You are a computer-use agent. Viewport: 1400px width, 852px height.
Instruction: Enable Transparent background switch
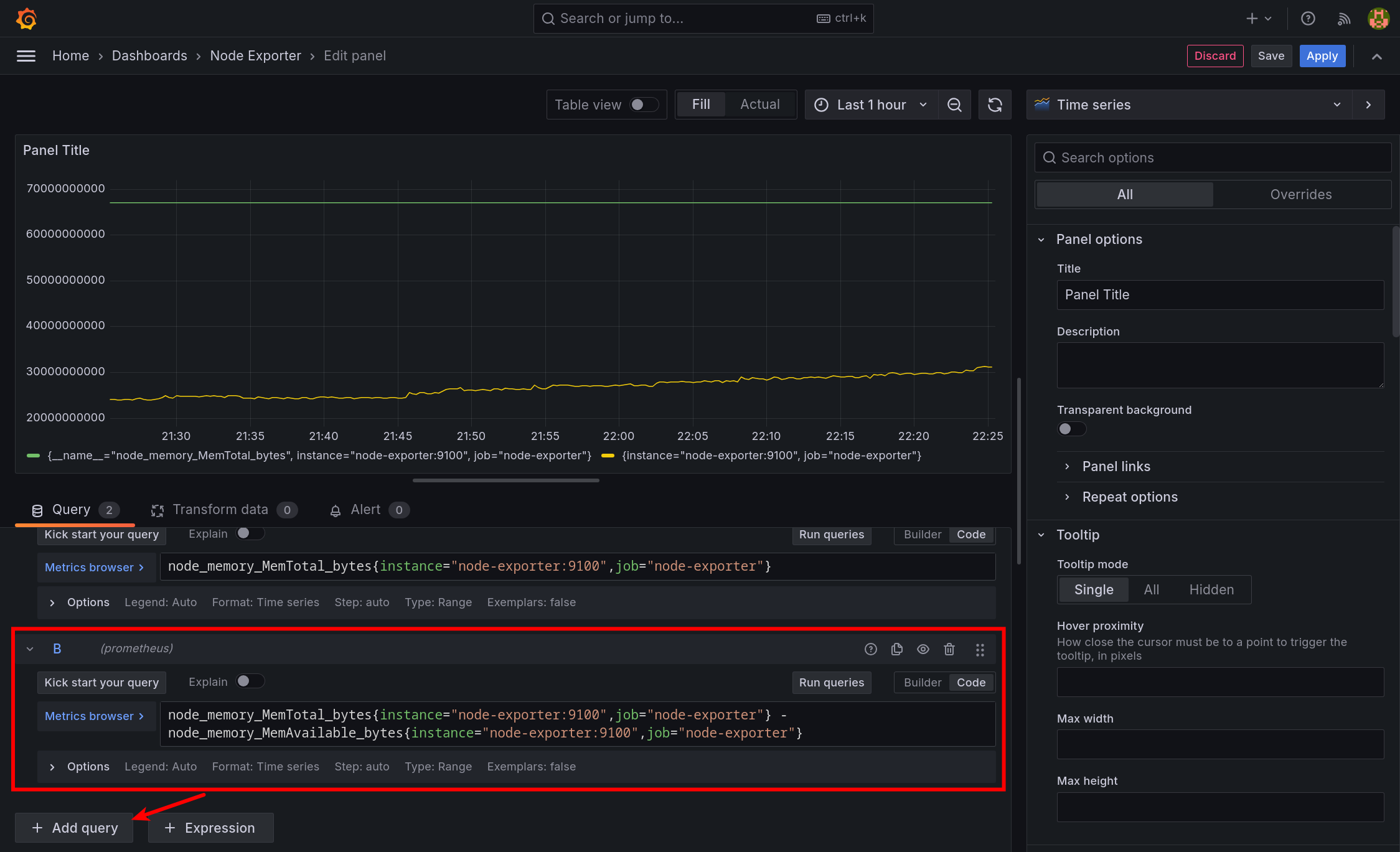click(x=1071, y=429)
